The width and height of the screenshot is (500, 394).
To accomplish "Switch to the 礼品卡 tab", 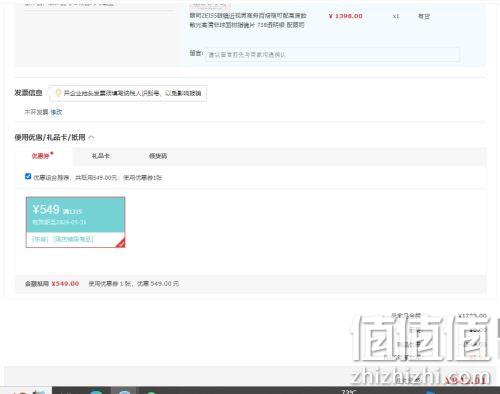I will [x=101, y=156].
